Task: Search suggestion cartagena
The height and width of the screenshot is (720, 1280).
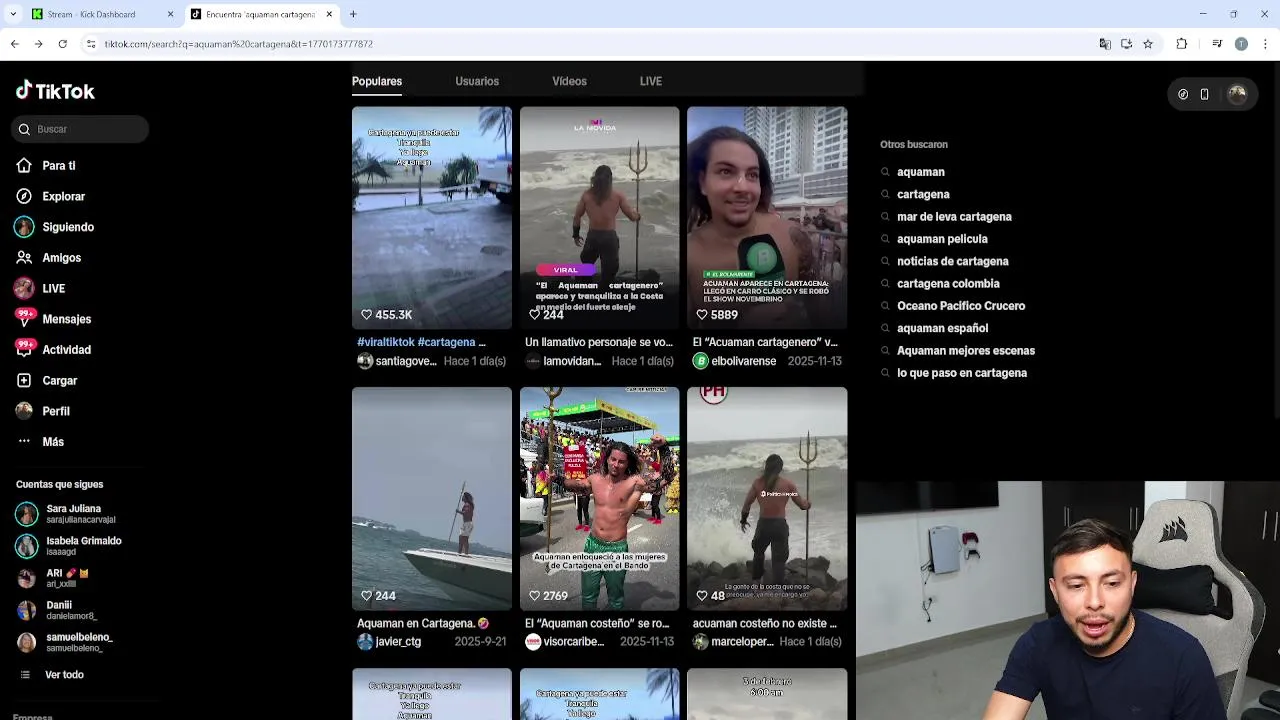Action: pos(923,194)
